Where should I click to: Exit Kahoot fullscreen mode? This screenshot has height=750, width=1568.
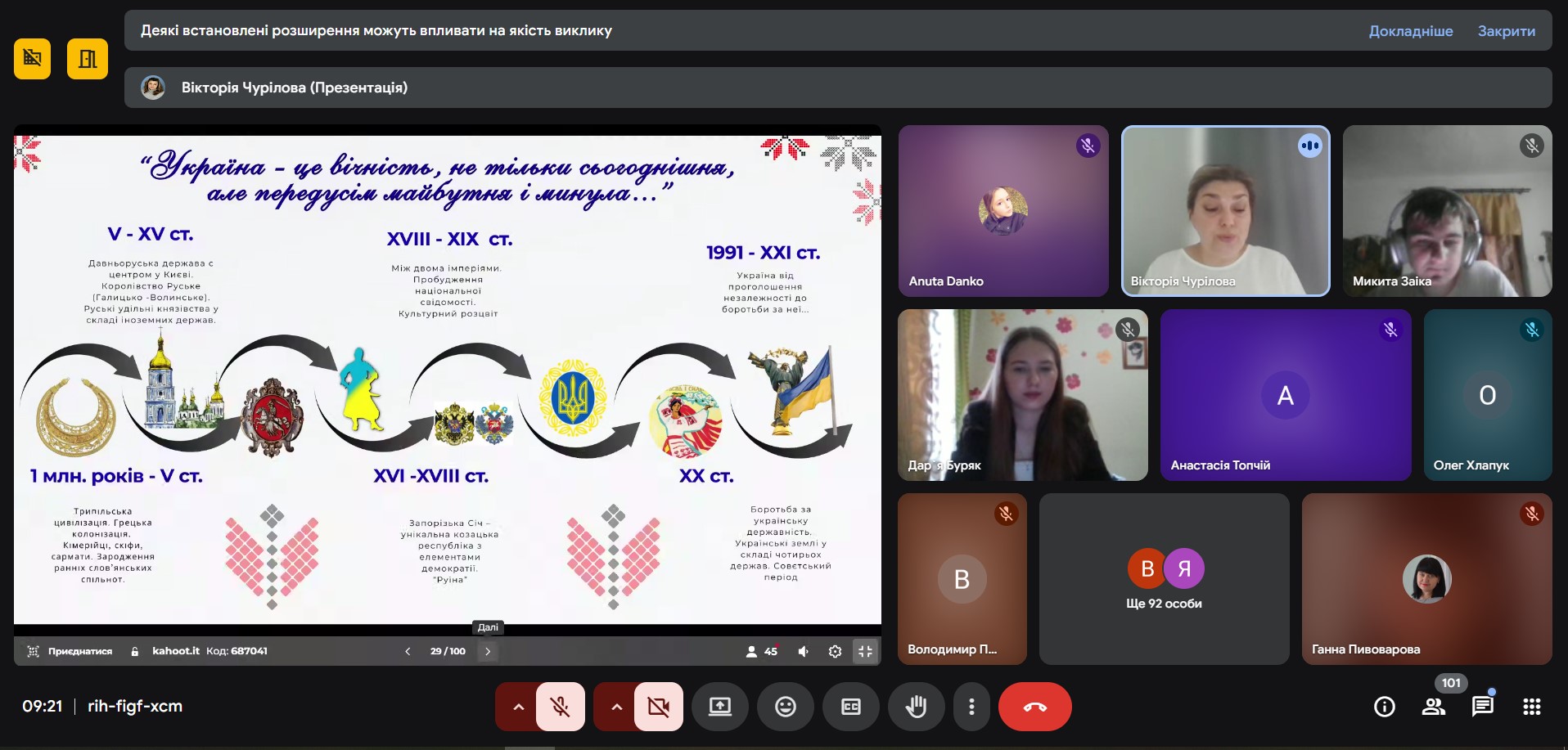865,651
